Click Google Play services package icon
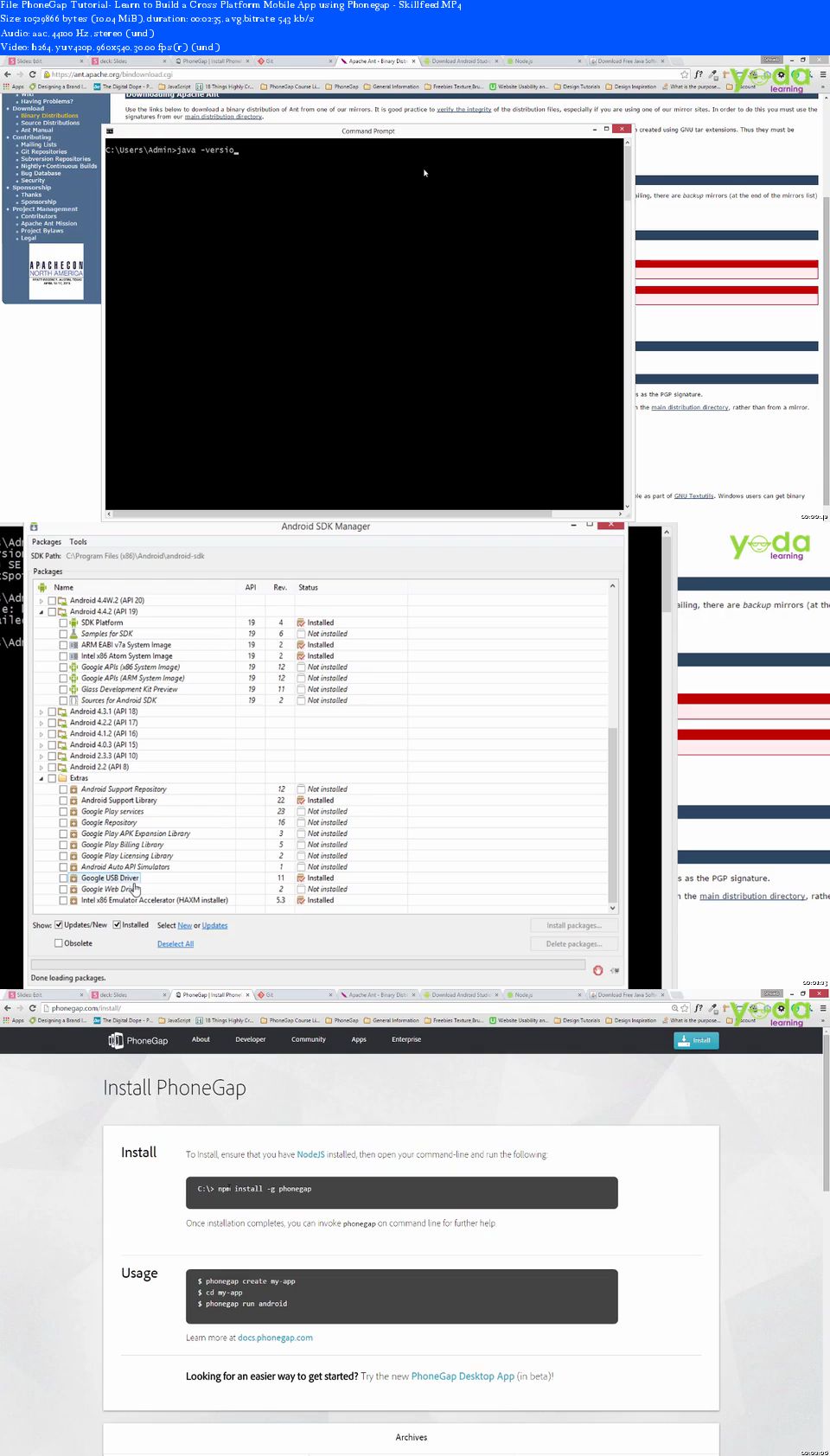Screen dimensions: 830x1456 coord(74,811)
